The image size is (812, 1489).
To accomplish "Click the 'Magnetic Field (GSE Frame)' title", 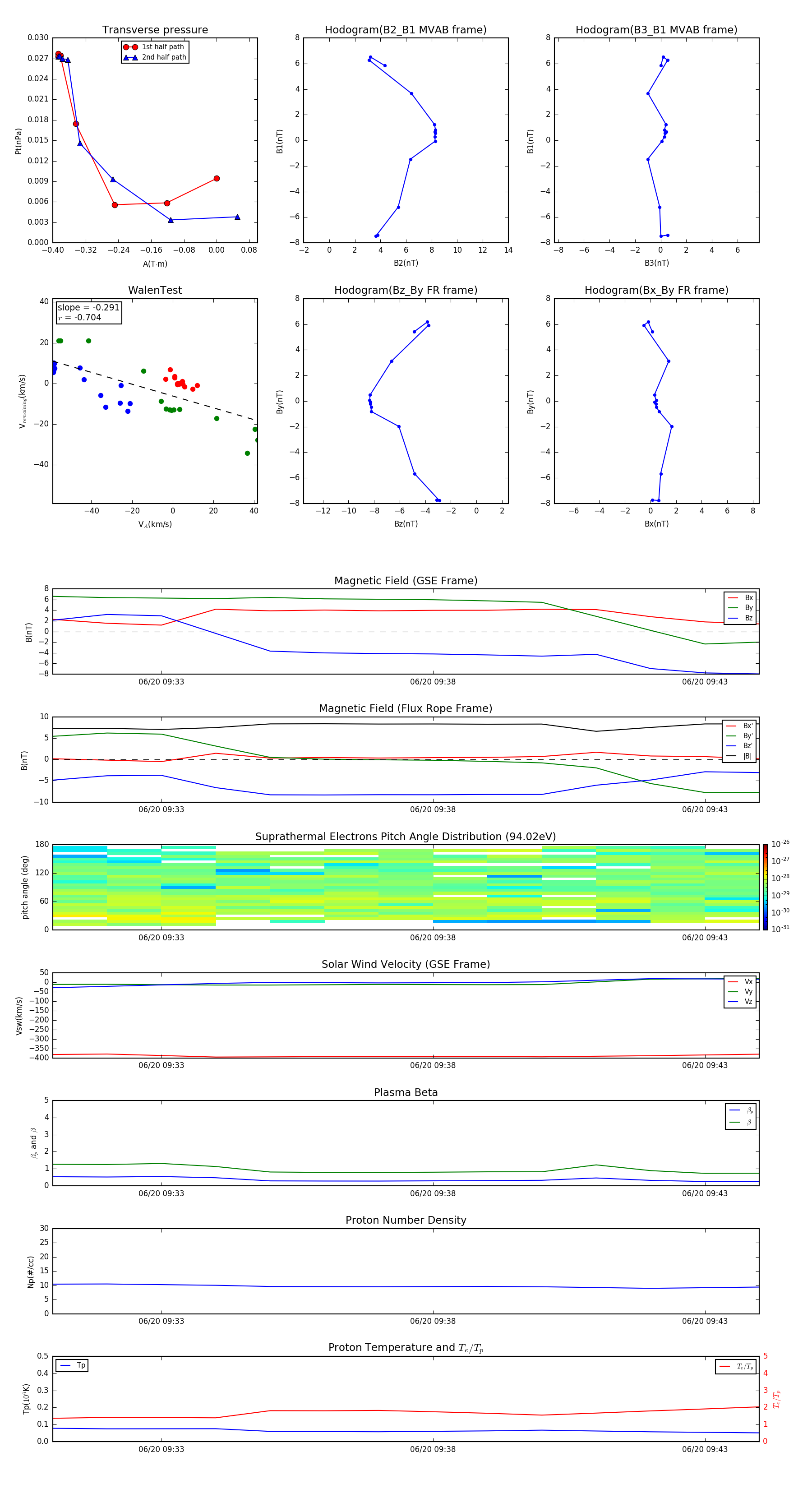I will pyautogui.click(x=406, y=581).
